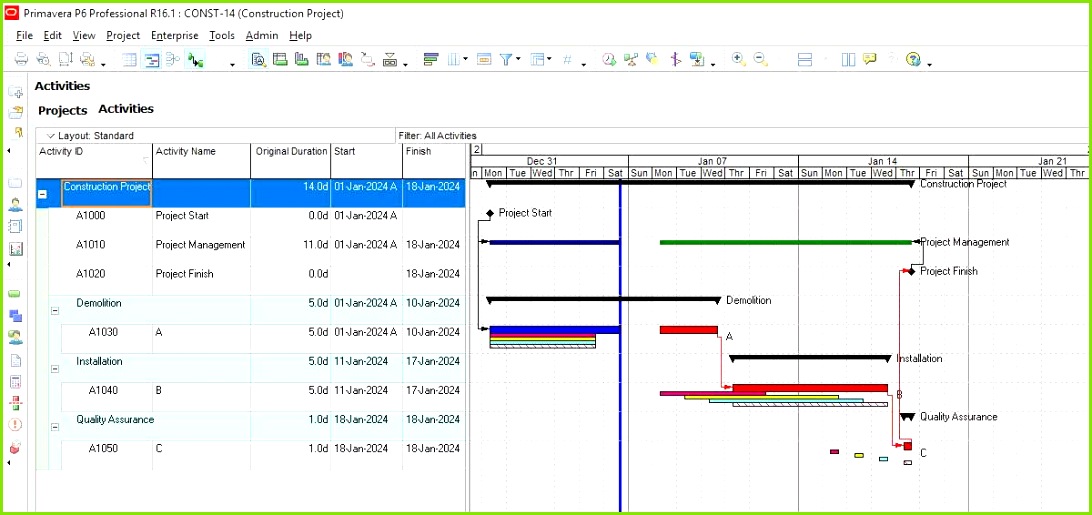Open the Enterprise menu
The image size is (1092, 515).
[x=174, y=36]
